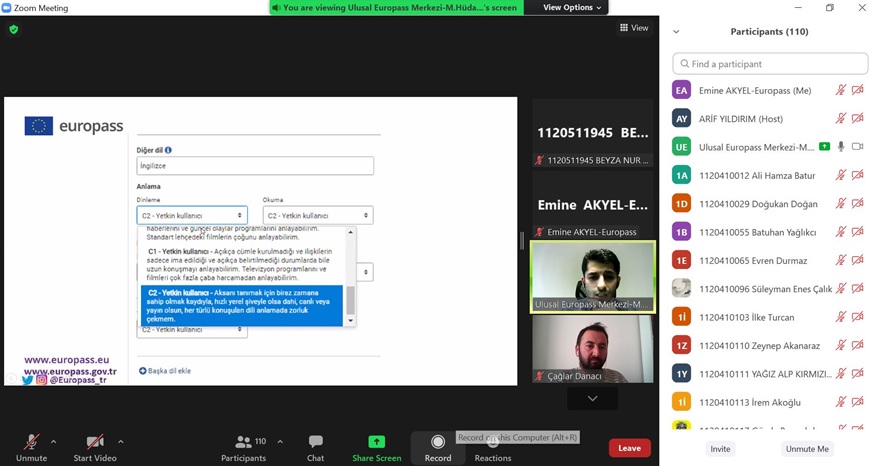Click Invite button in participants panel
869x466 pixels.
720,449
